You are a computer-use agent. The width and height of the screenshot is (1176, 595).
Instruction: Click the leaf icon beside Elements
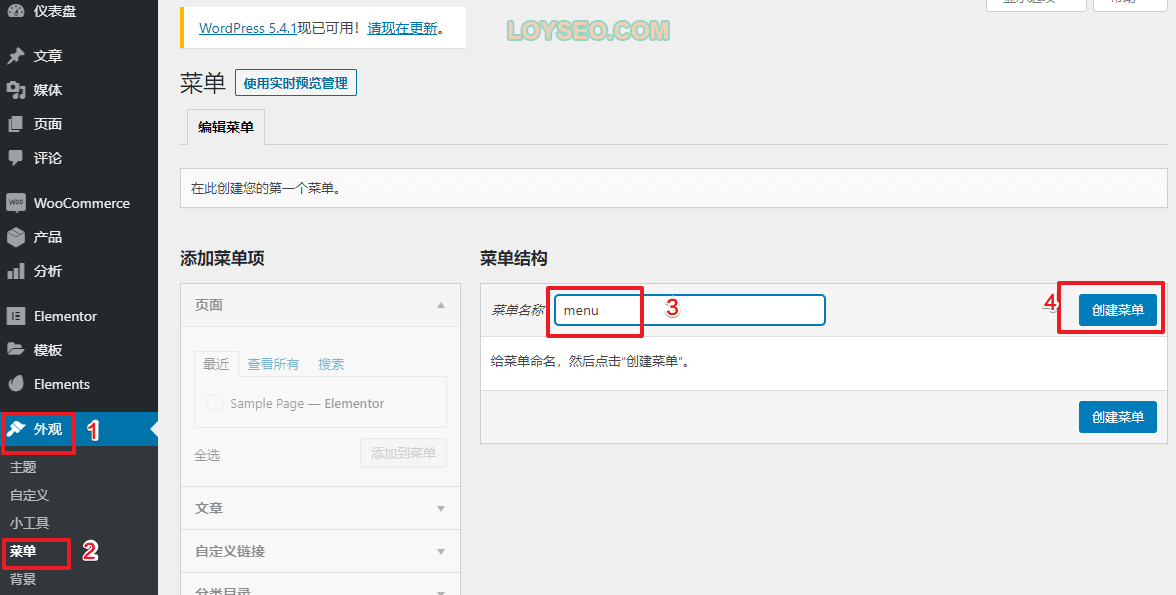coord(16,384)
